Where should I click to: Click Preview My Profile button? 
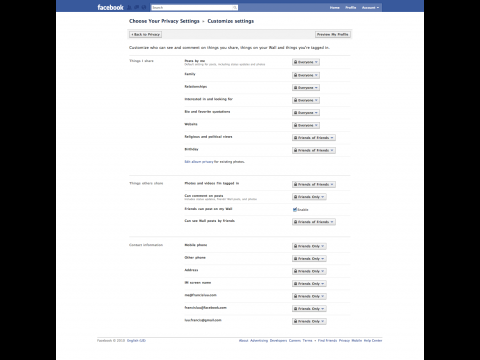click(x=333, y=34)
